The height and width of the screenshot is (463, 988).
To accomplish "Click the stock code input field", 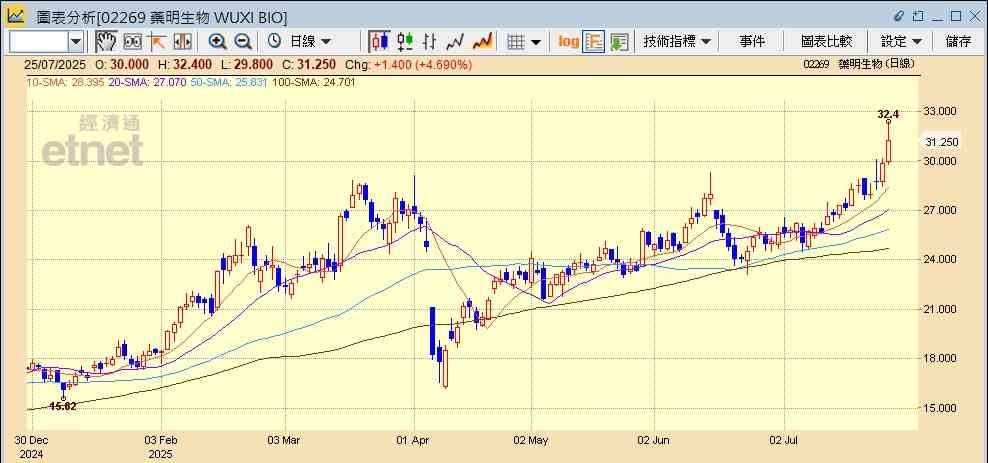I will [x=39, y=42].
